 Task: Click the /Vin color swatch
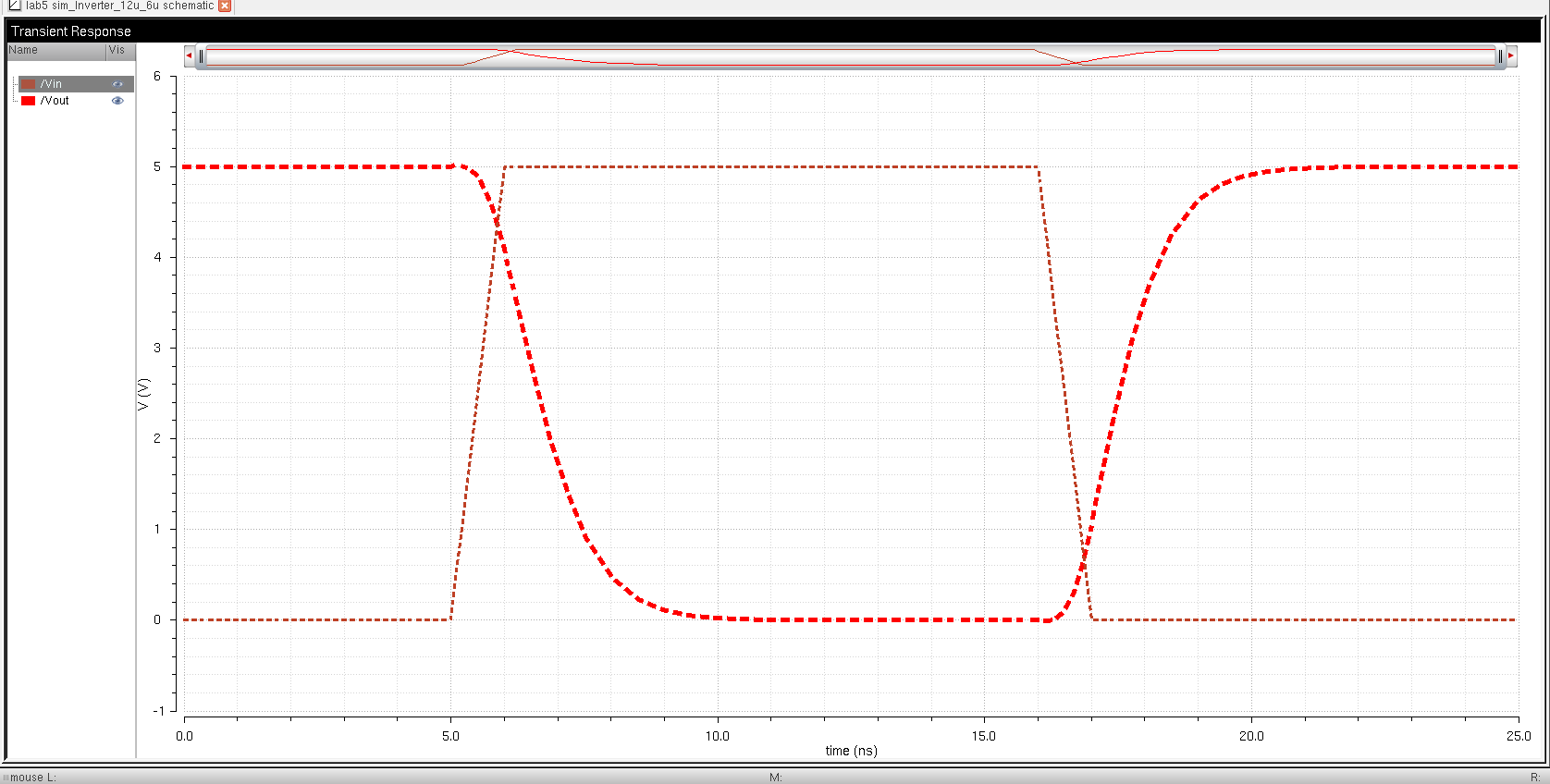click(29, 84)
